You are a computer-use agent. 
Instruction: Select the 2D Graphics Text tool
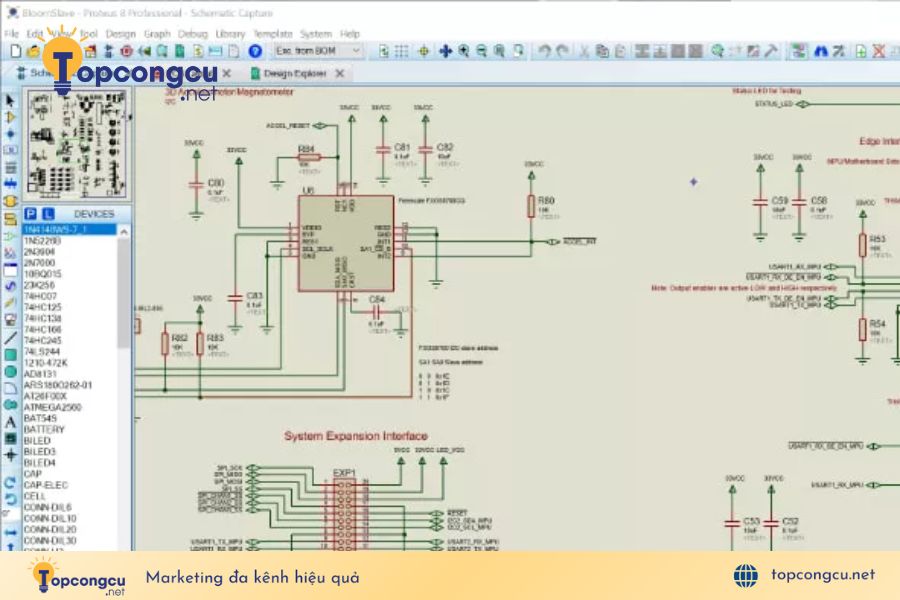(x=10, y=422)
